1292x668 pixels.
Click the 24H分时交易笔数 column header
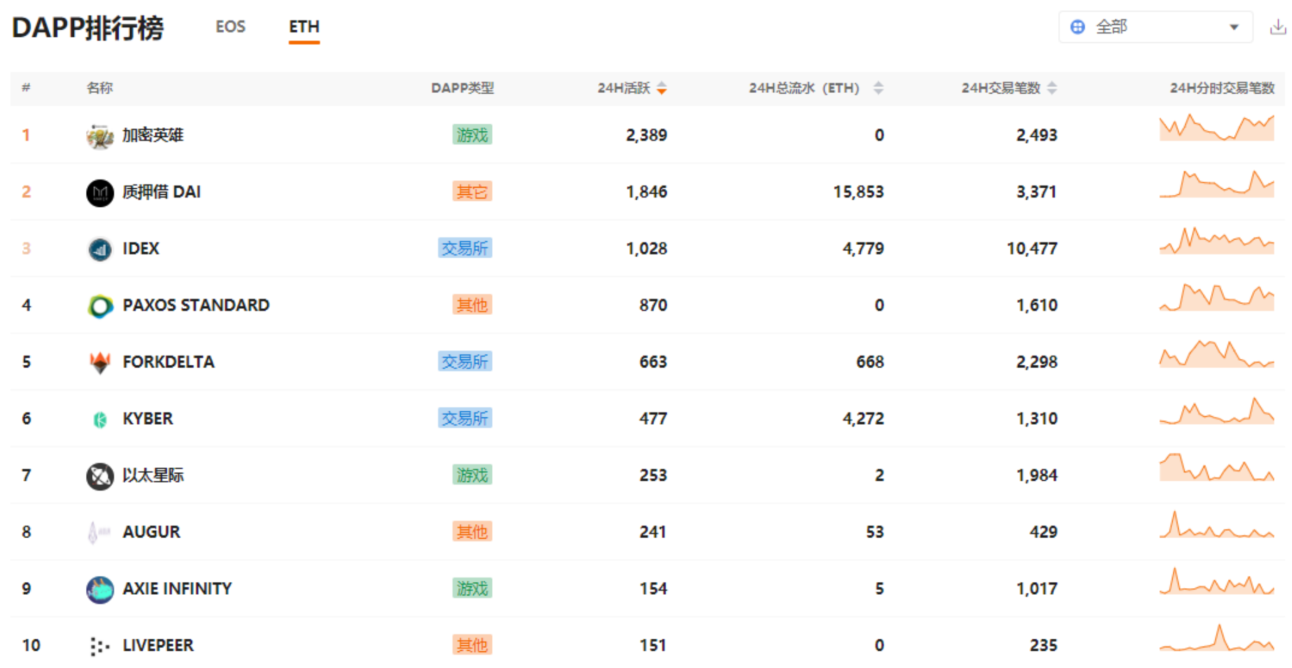coord(1222,88)
